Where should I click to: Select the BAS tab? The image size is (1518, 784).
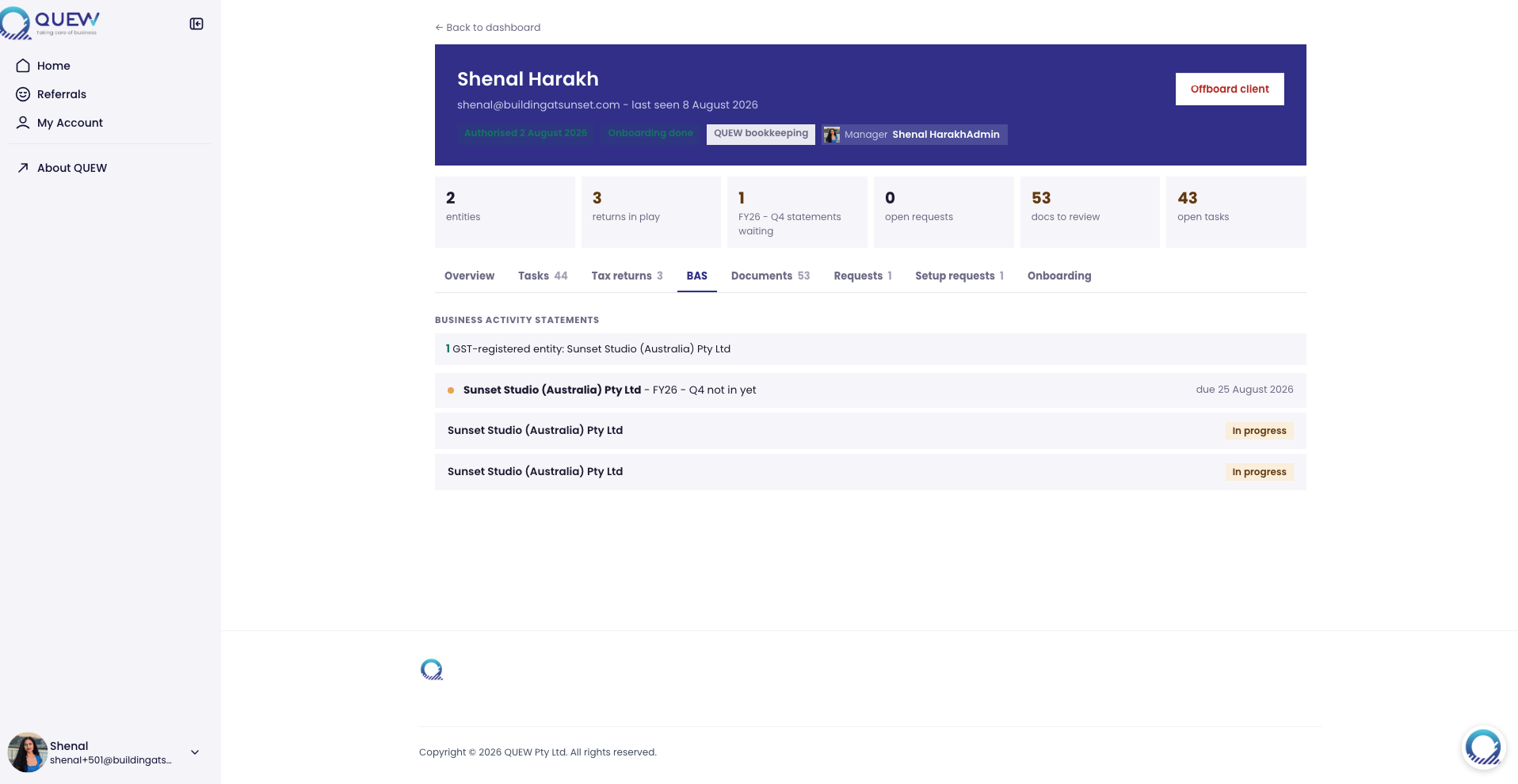(697, 276)
